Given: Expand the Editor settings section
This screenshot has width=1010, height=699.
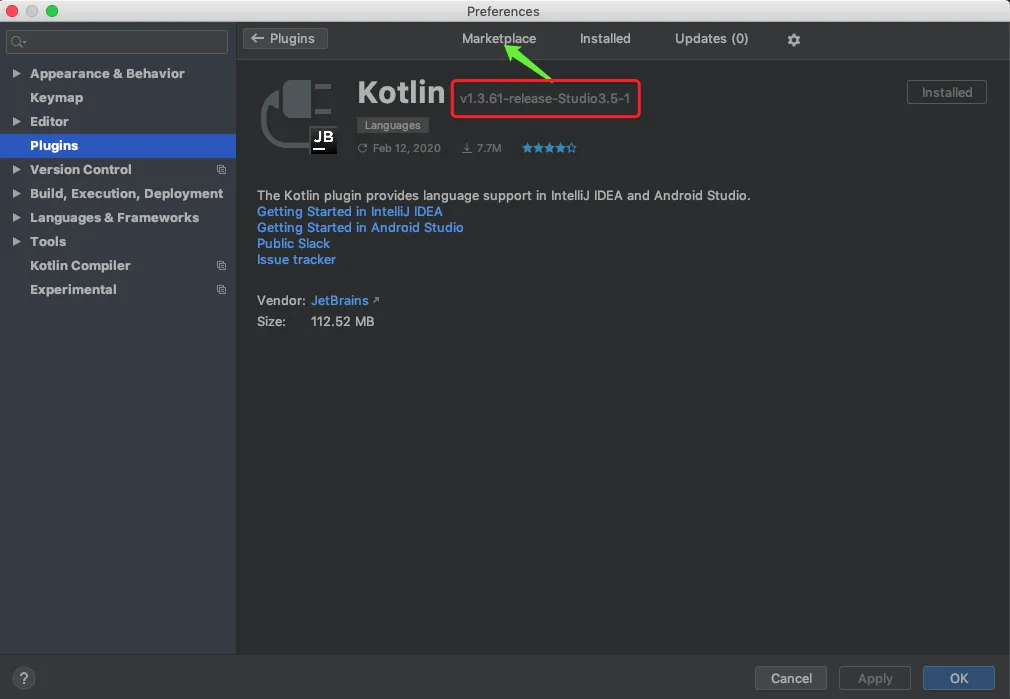Looking at the screenshot, I should pos(16,121).
